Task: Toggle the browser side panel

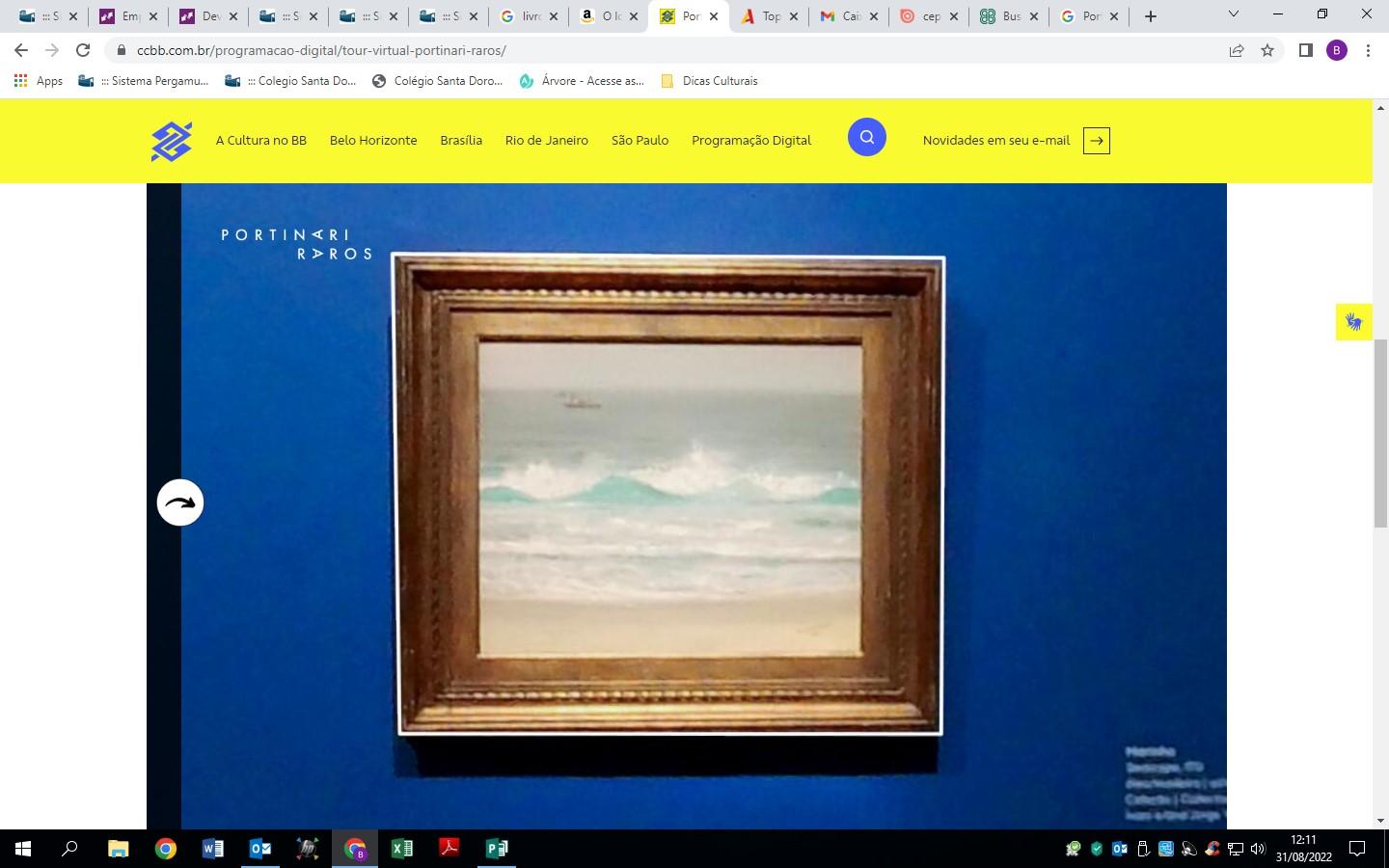Action: [1305, 50]
